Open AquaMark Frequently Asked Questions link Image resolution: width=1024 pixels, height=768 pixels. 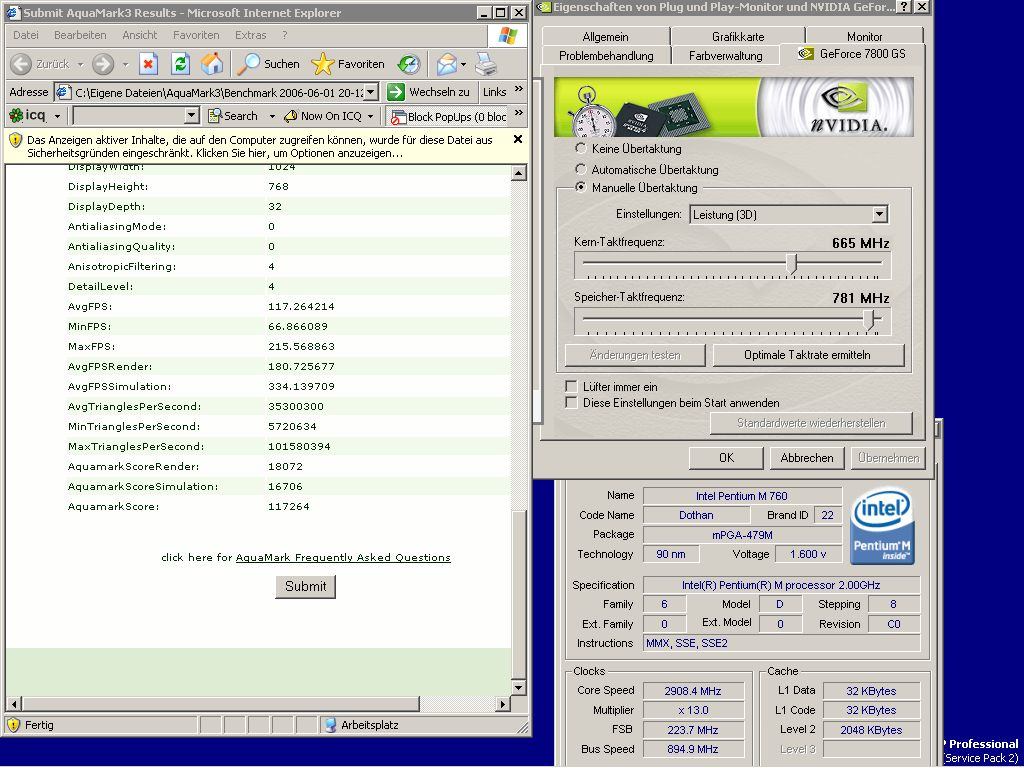click(x=343, y=558)
